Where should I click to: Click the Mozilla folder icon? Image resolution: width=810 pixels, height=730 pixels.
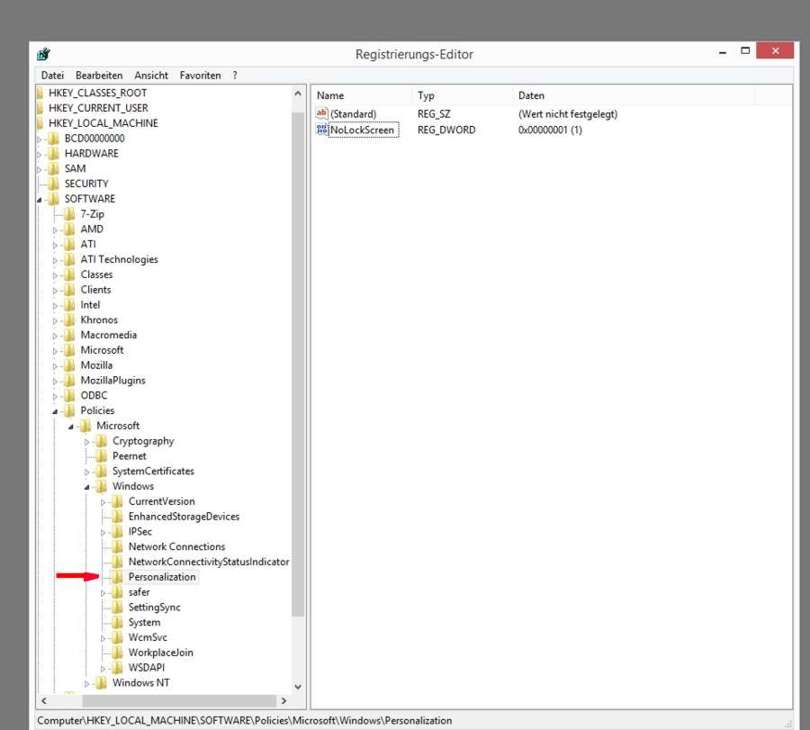tap(70, 365)
